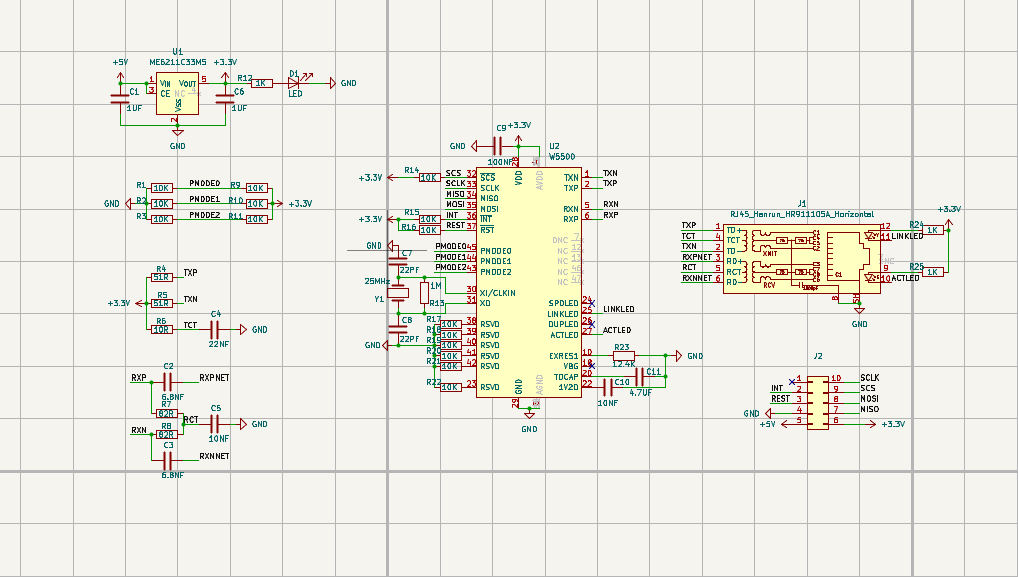The image size is (1018, 577).
Task: Click the C1 1UF capacitor
Action: click(121, 99)
